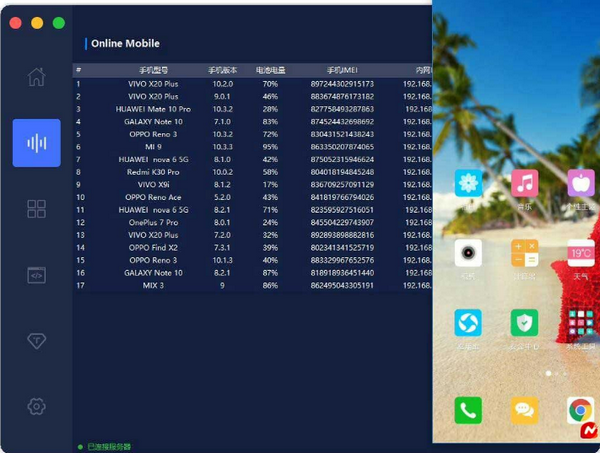Click IMEI 897244302915173
Screen dimensions: 600x453
click(342, 84)
